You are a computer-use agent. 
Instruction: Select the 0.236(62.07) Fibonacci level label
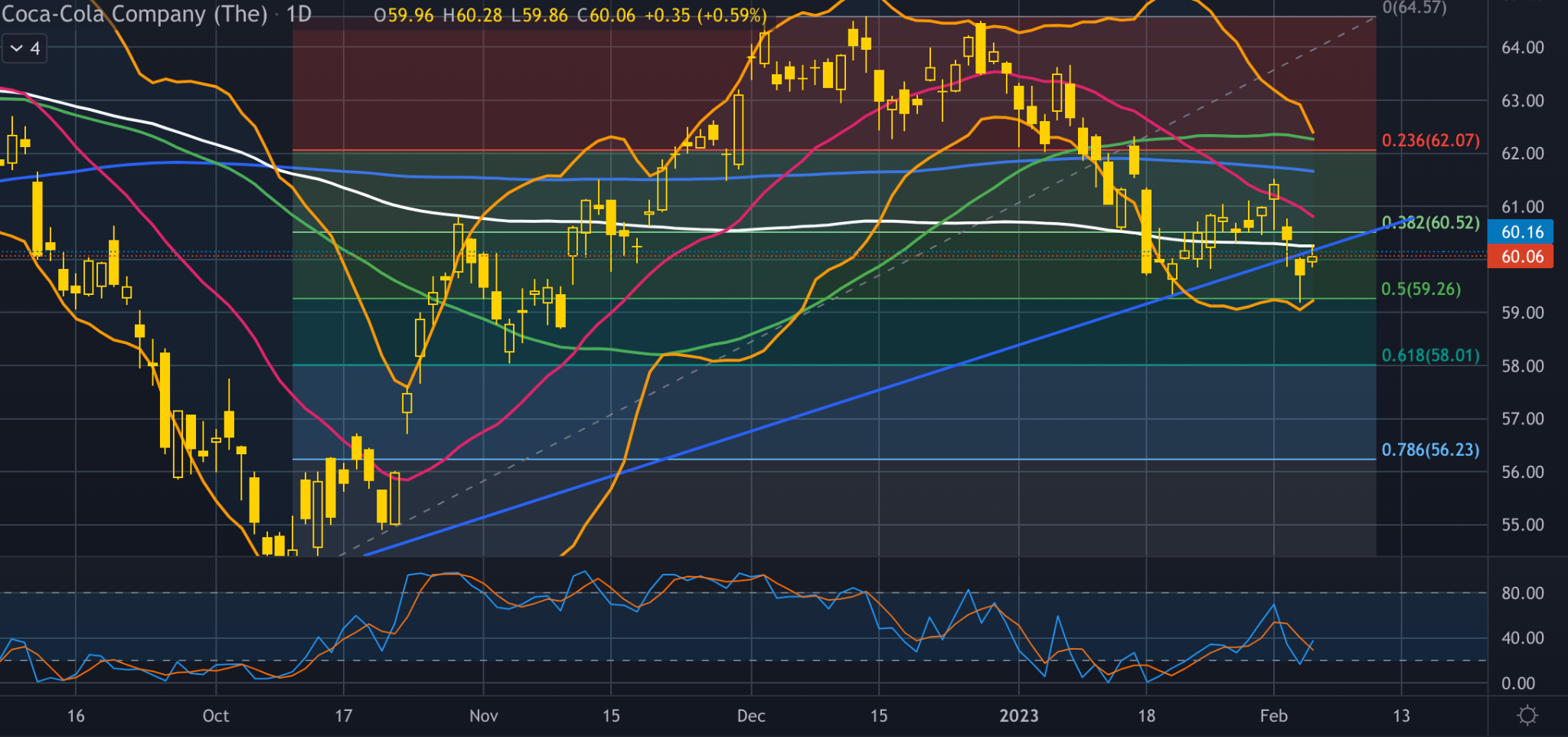(1430, 141)
